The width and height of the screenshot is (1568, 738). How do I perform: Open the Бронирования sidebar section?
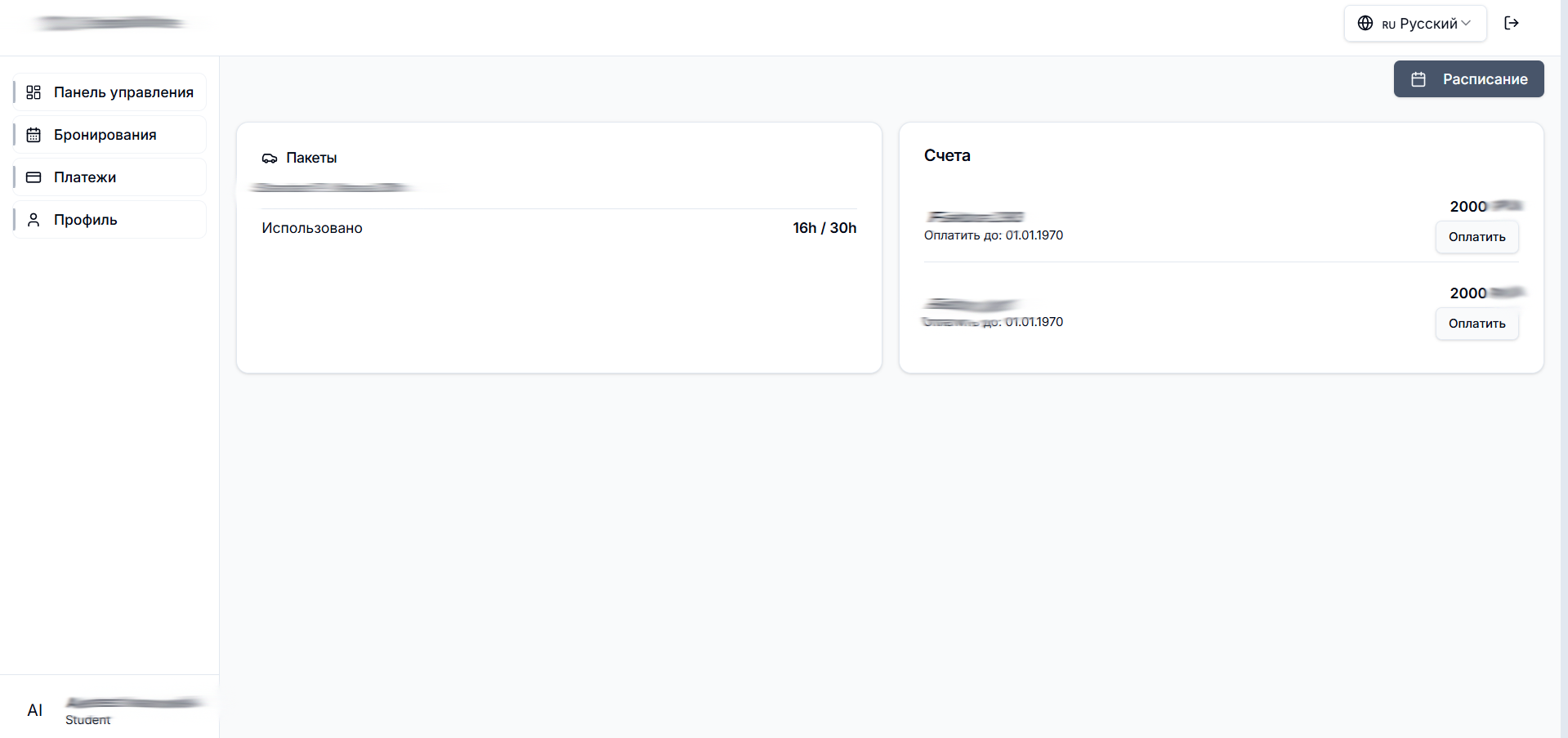[x=105, y=135]
